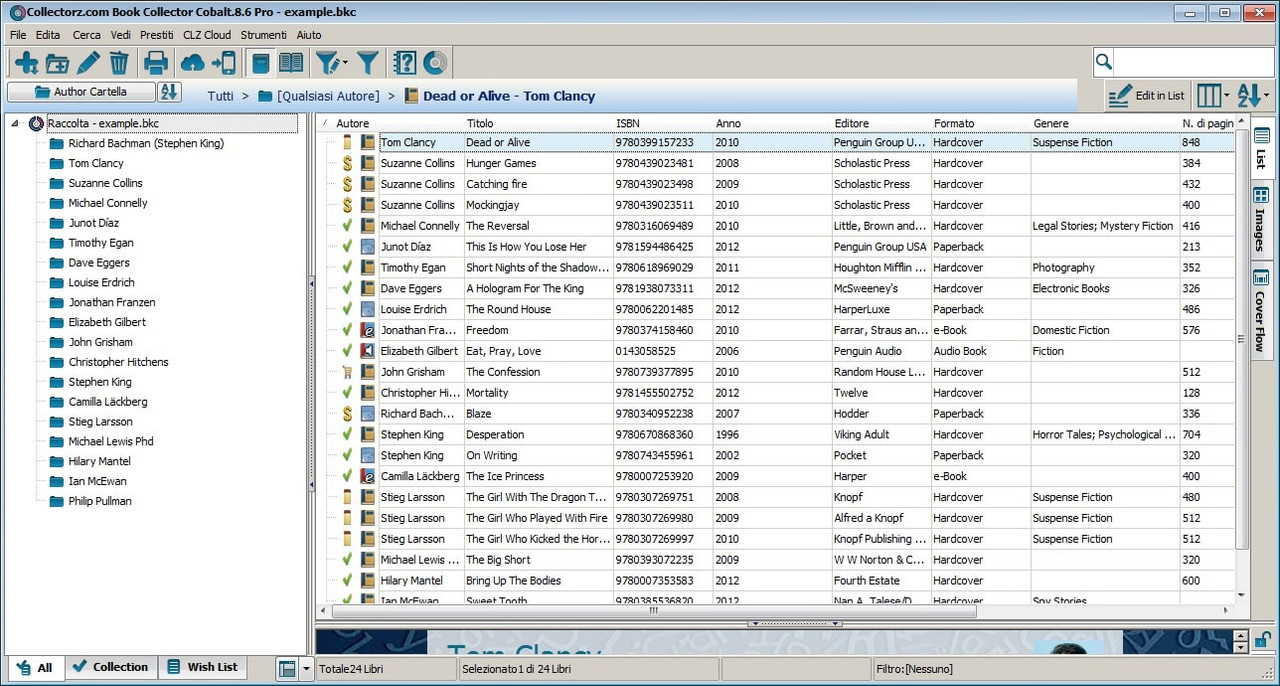Click the [Qualsiasi Autore] breadcrumb
The image size is (1280, 686).
[x=328, y=96]
